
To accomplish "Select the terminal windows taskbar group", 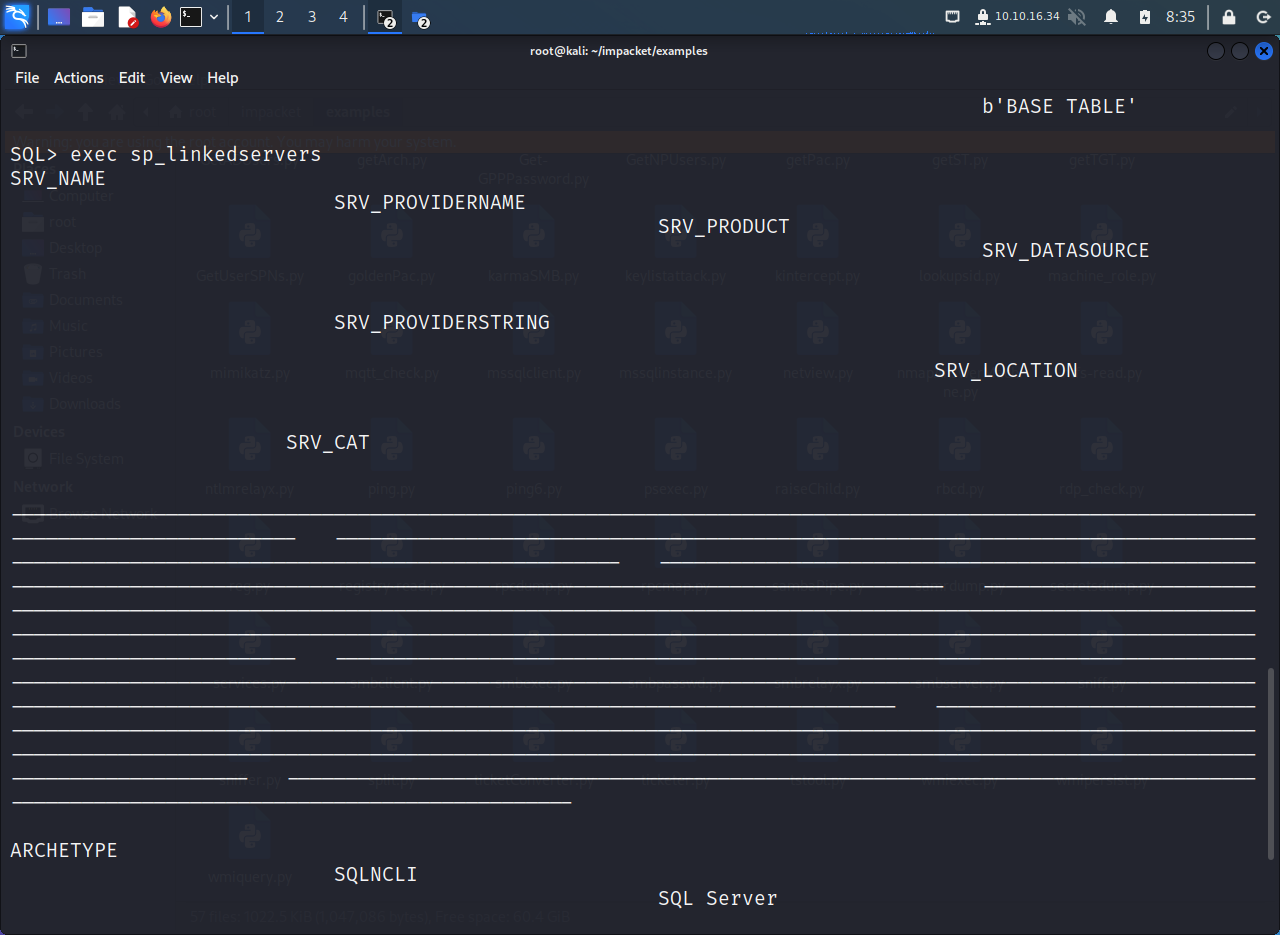I will point(386,18).
